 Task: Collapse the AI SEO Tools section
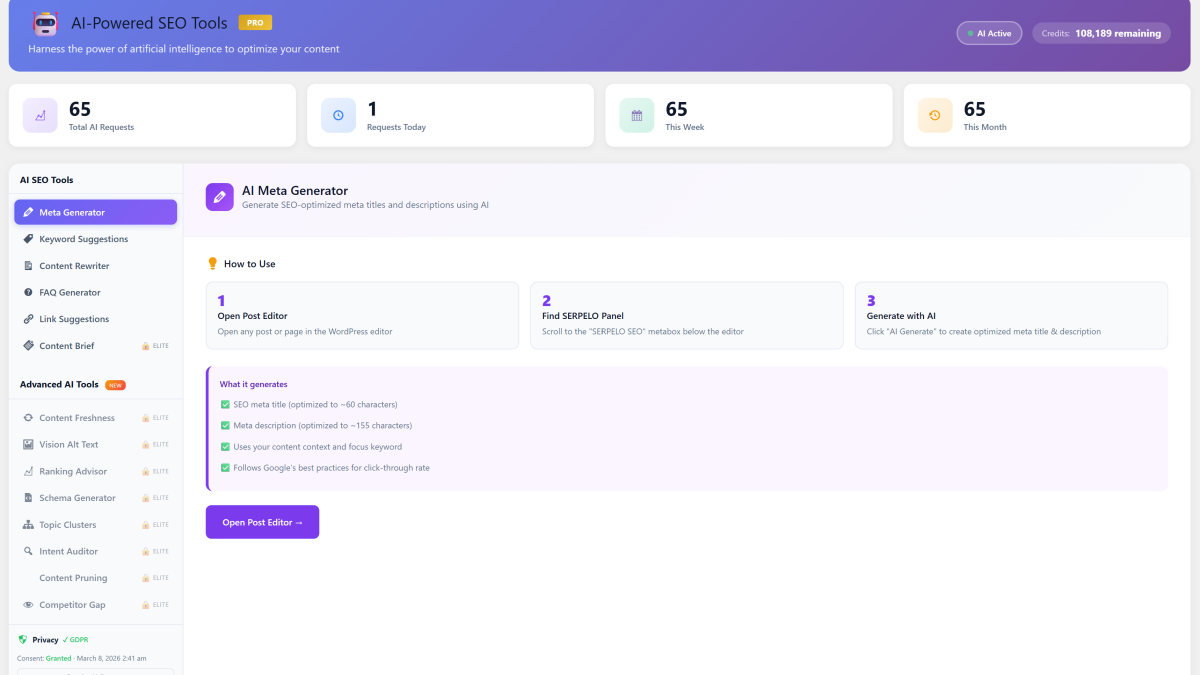tap(46, 179)
